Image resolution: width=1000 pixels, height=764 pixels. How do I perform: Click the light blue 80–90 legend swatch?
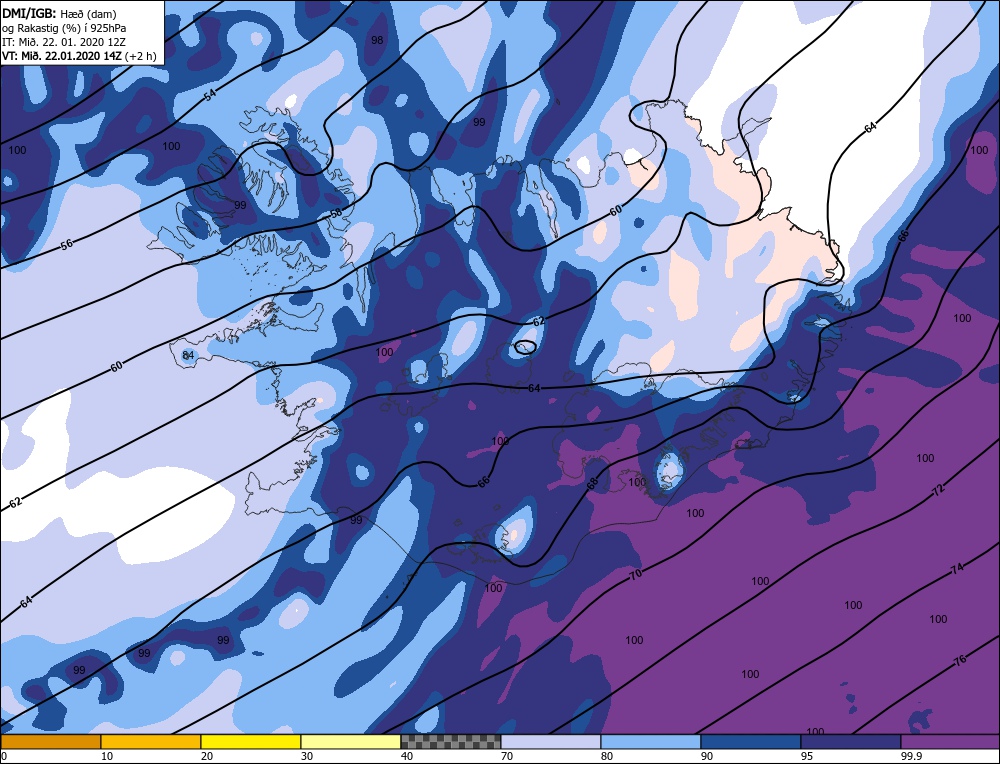651,742
